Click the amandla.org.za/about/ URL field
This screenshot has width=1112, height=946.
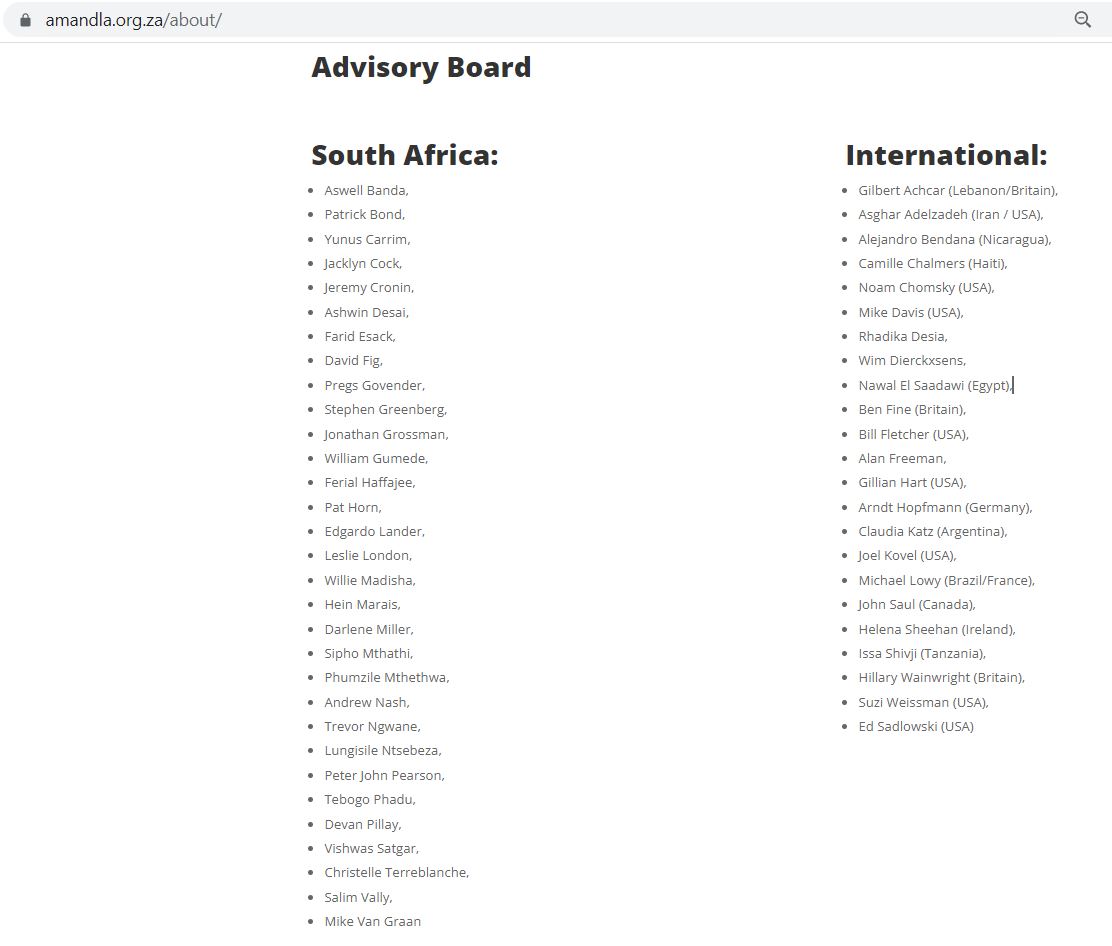pyautogui.click(x=133, y=20)
